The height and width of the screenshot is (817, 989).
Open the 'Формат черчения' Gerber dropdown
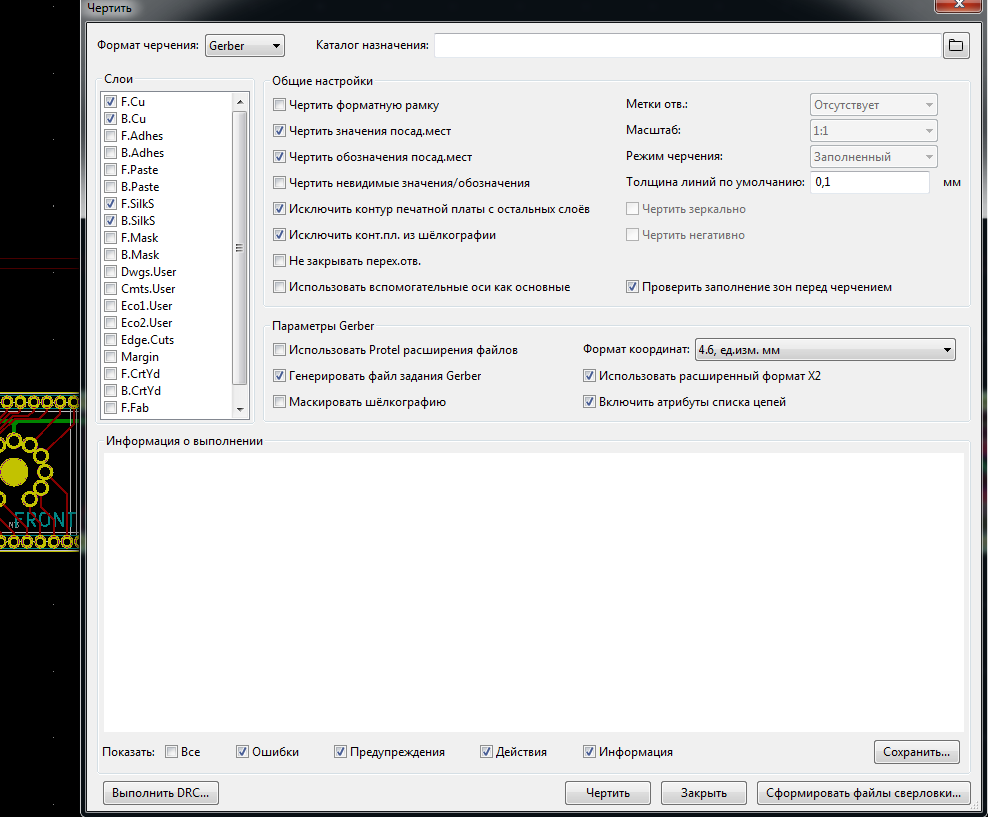tap(244, 46)
